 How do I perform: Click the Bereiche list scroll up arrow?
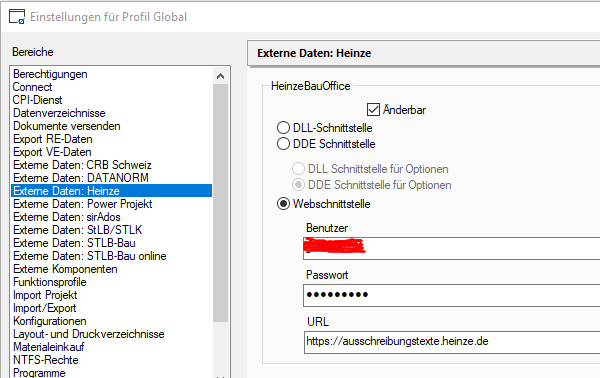tap(220, 76)
